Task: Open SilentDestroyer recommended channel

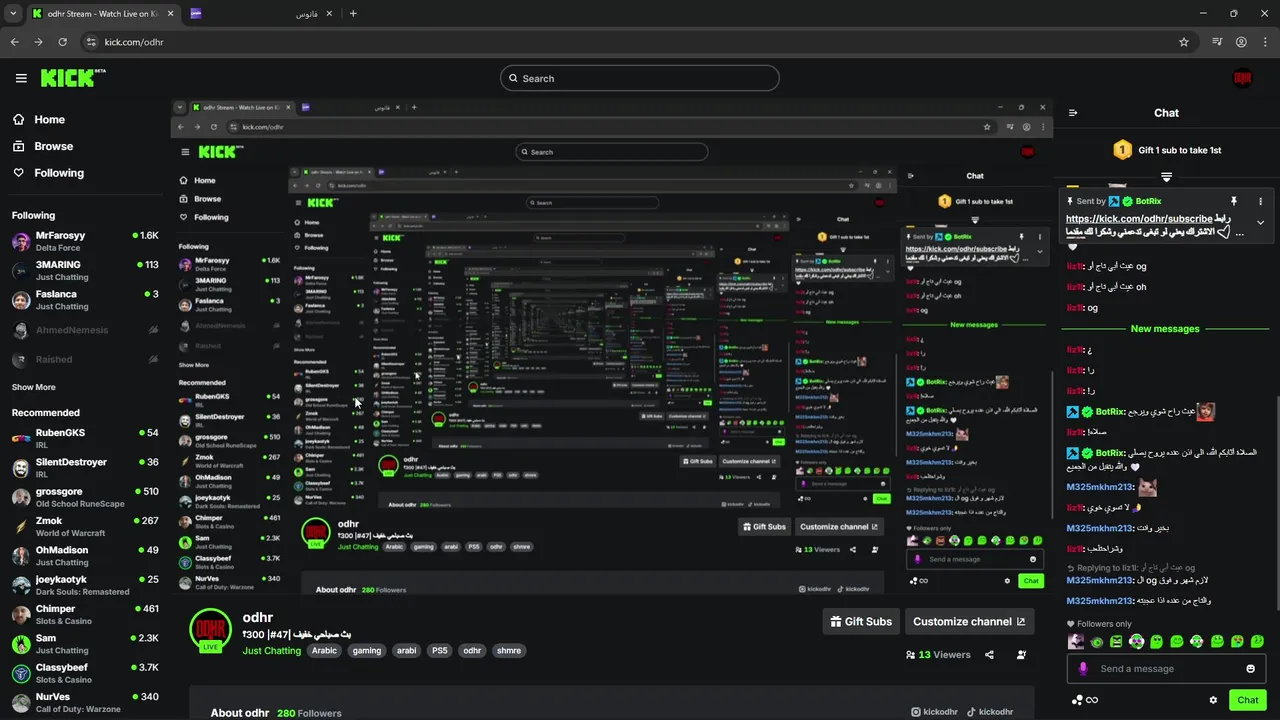Action: pyautogui.click(x=85, y=468)
